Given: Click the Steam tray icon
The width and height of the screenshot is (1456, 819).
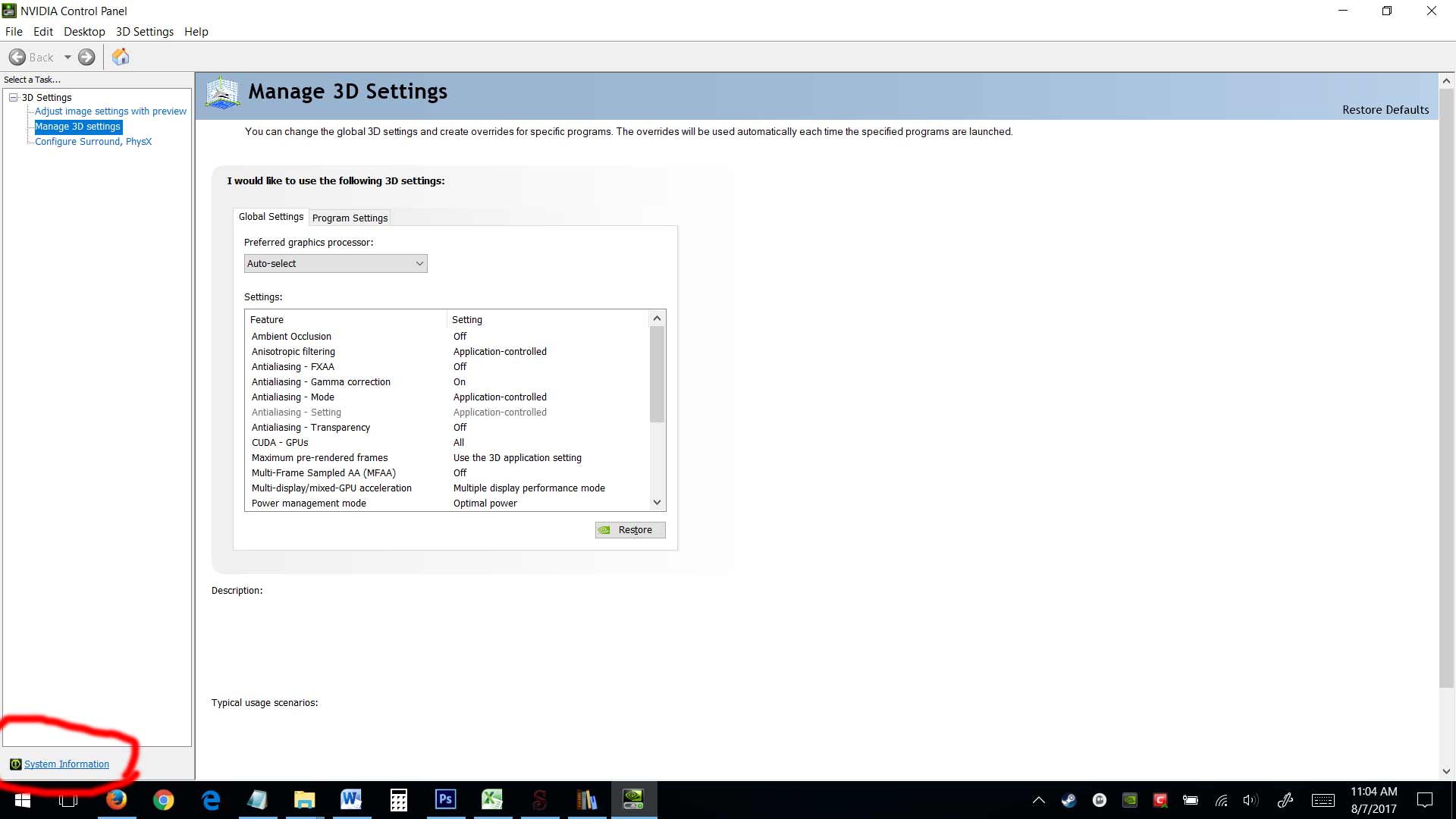Looking at the screenshot, I should pyautogui.click(x=1069, y=800).
